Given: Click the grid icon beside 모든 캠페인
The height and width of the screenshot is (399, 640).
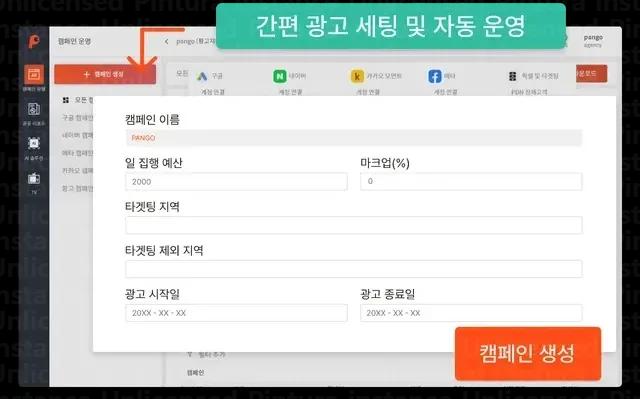Looking at the screenshot, I should point(66,100).
